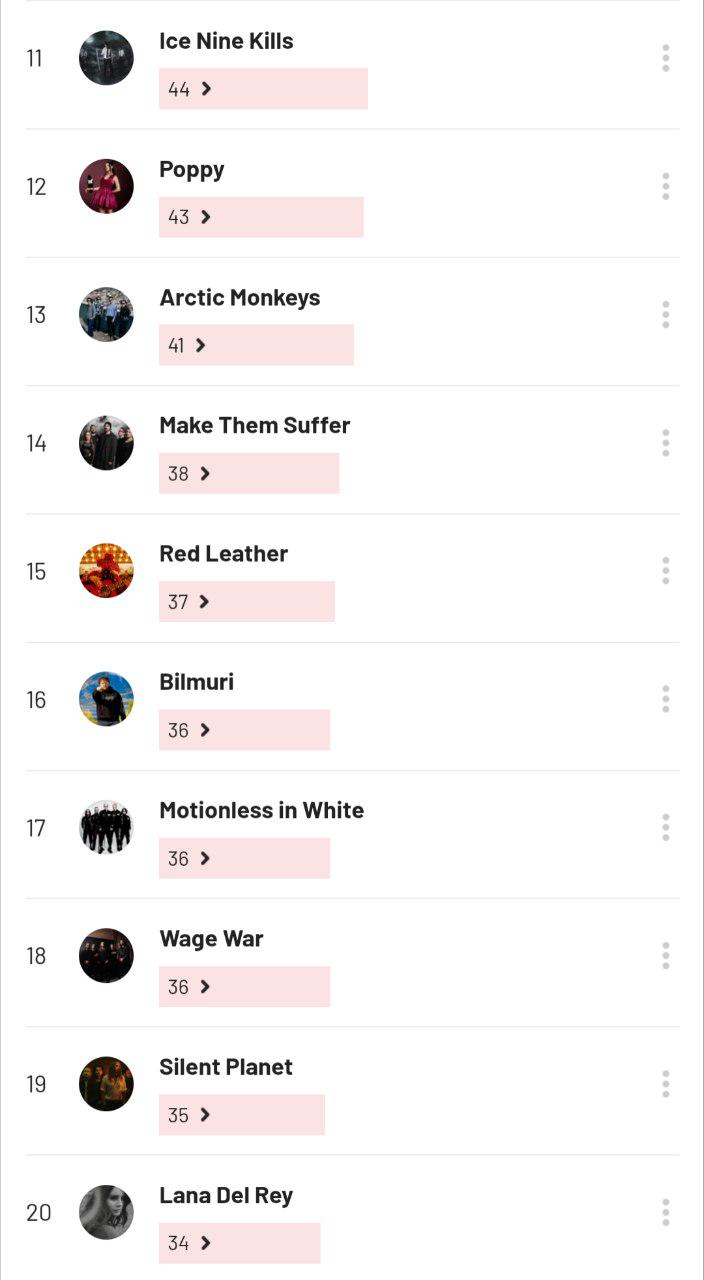Open the Motionless in White options menu
Screen dimensions: 704x1280
665,828
